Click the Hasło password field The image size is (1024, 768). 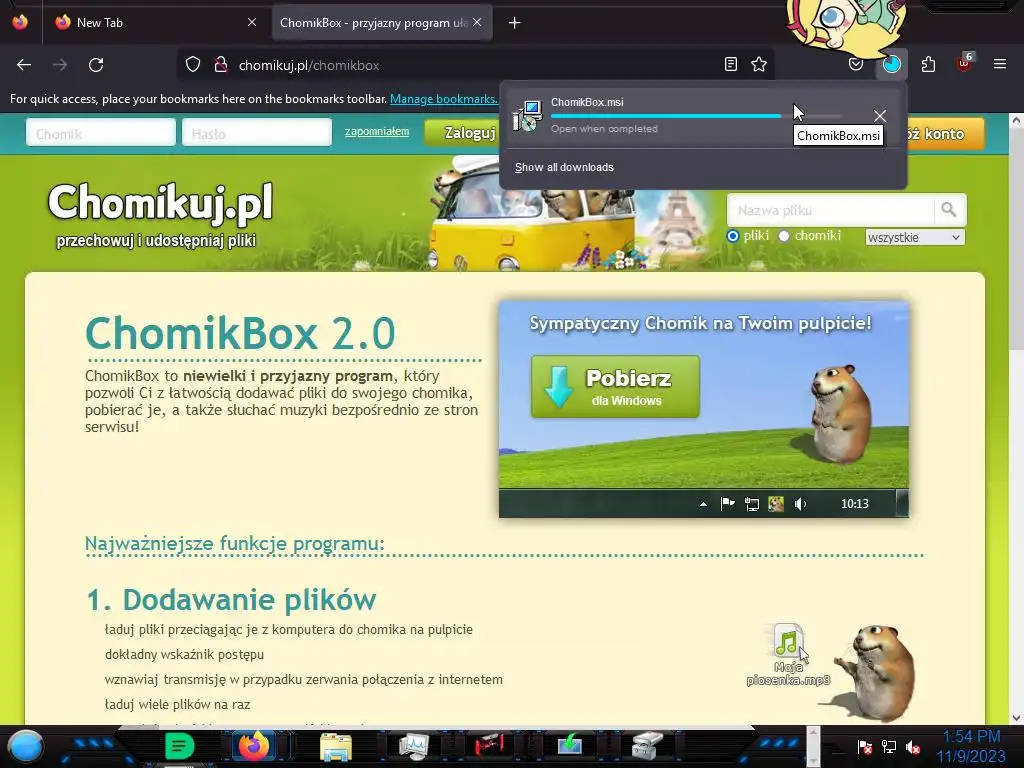click(257, 133)
